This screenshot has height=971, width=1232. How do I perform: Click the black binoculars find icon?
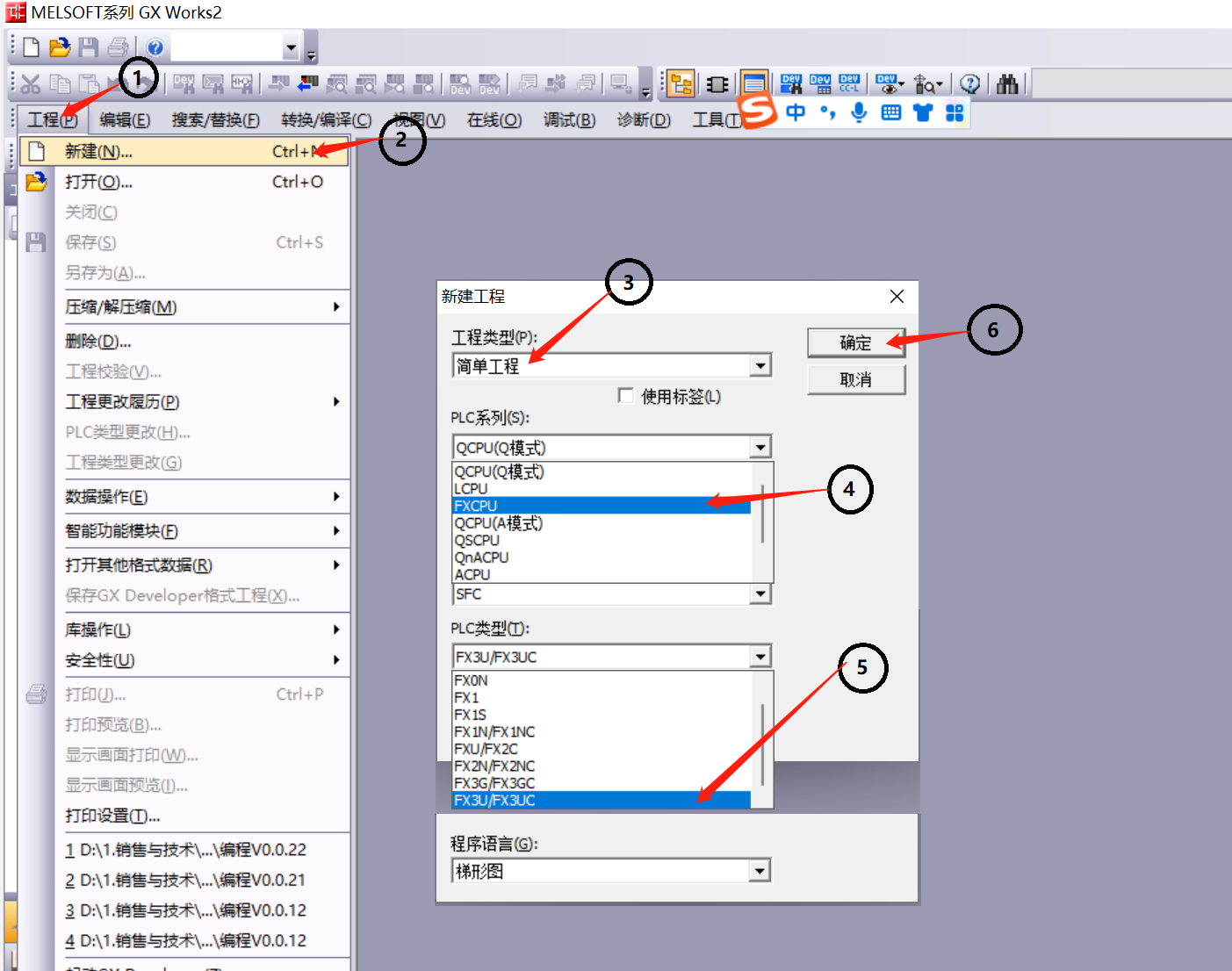(x=1007, y=83)
